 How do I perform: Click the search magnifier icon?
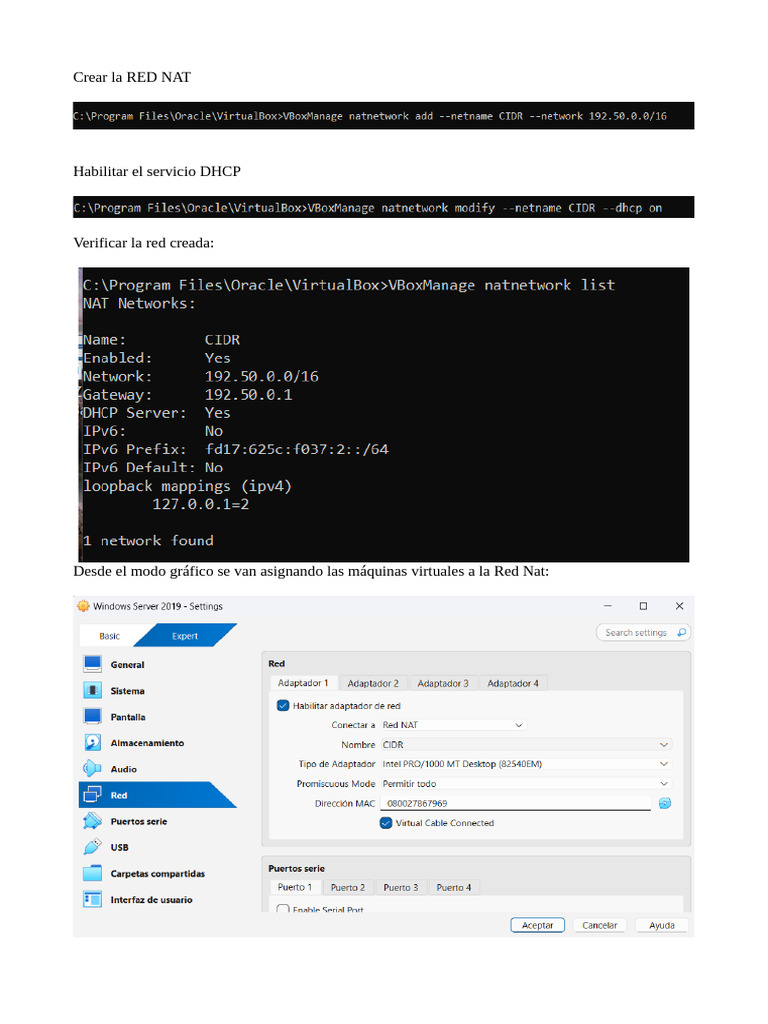(681, 632)
